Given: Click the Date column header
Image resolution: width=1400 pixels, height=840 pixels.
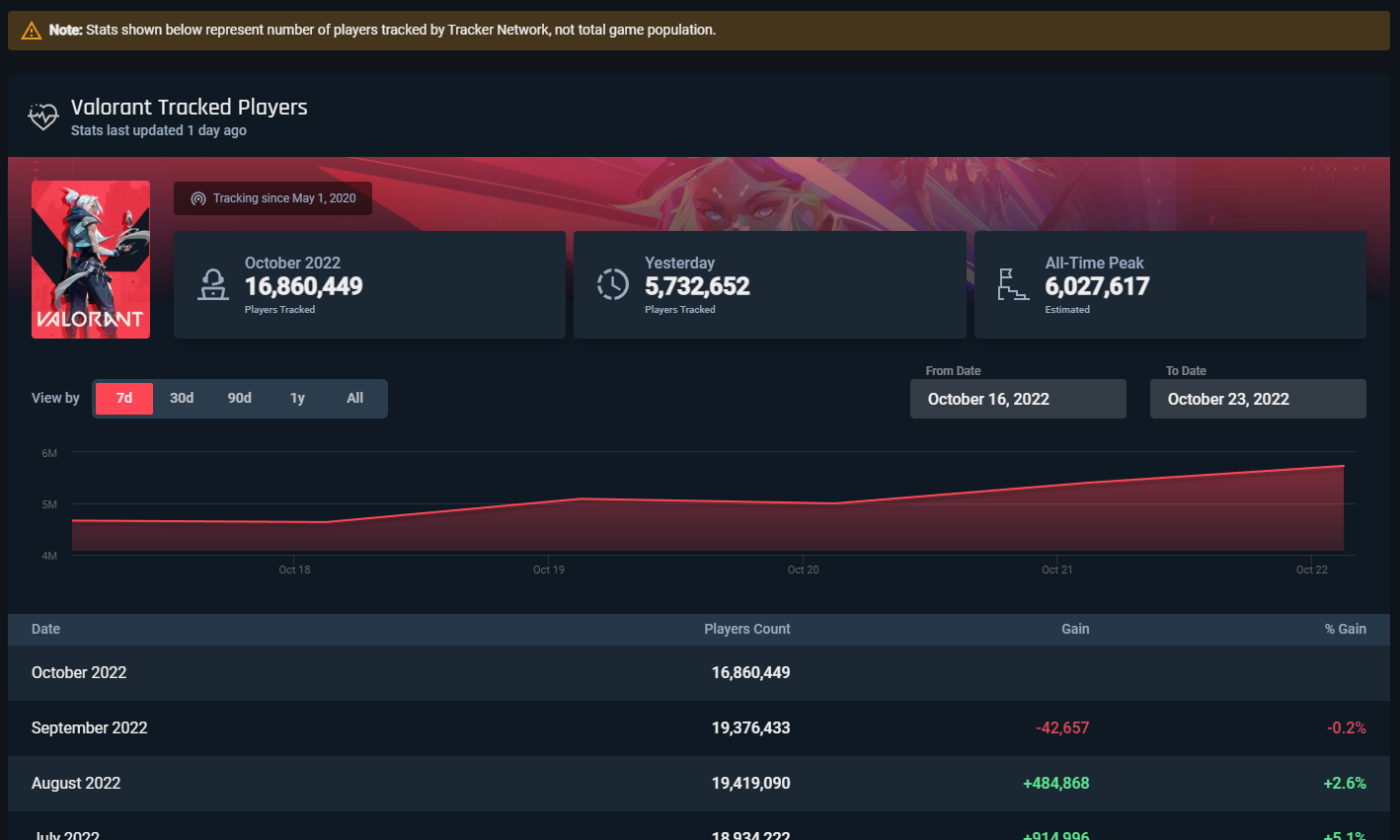Looking at the screenshot, I should (x=45, y=629).
